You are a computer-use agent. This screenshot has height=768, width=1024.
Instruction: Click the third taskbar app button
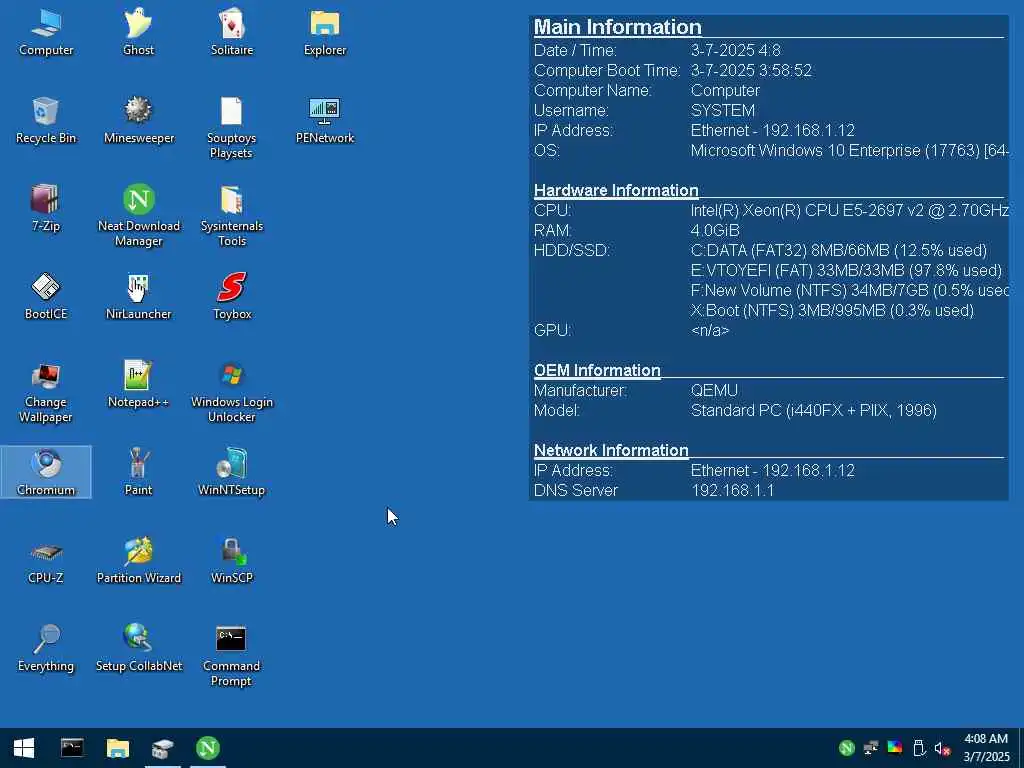click(163, 748)
